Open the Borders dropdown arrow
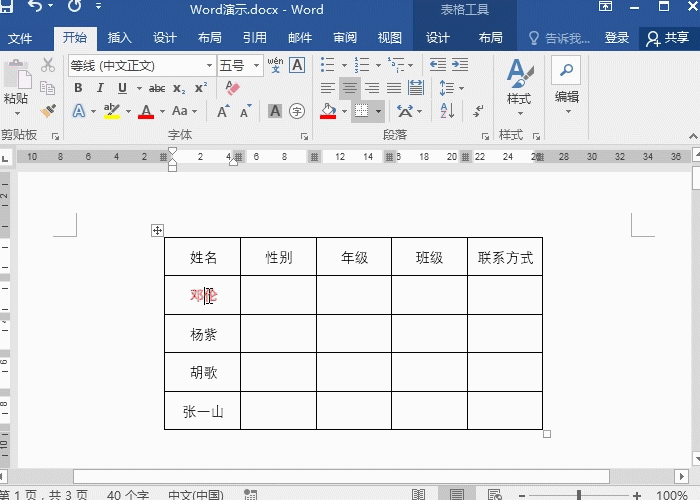 tap(378, 111)
